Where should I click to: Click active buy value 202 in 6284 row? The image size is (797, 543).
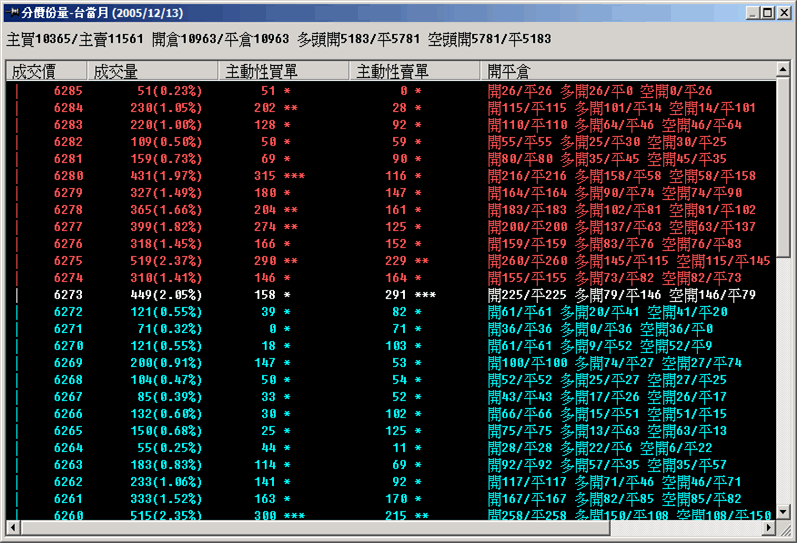265,108
